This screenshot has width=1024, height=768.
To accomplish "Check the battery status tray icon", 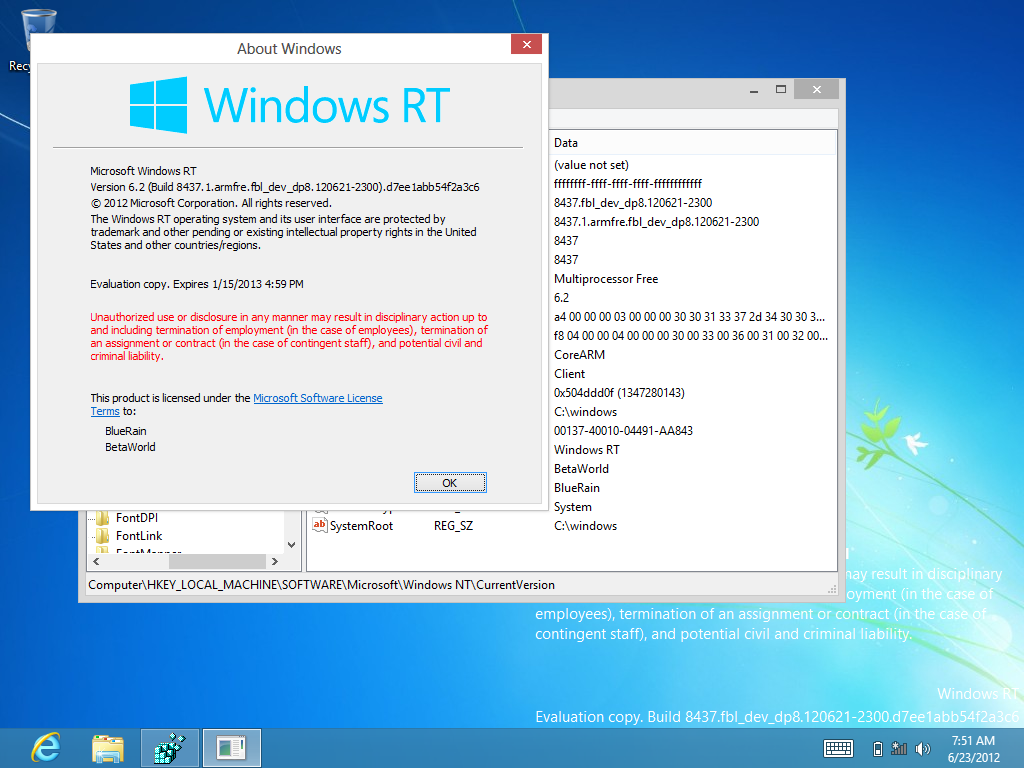I will pyautogui.click(x=878, y=749).
